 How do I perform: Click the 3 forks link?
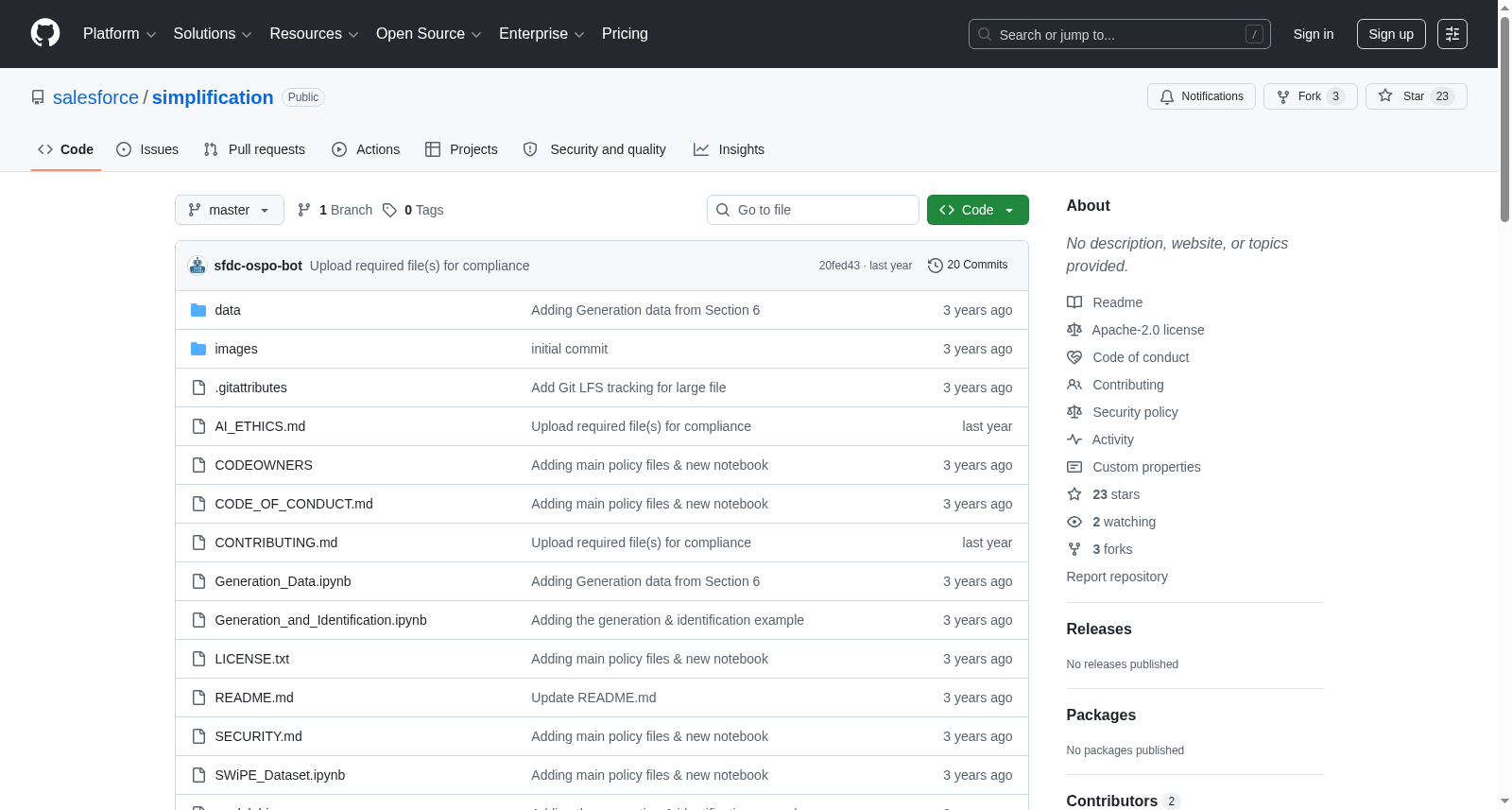[x=1112, y=549]
